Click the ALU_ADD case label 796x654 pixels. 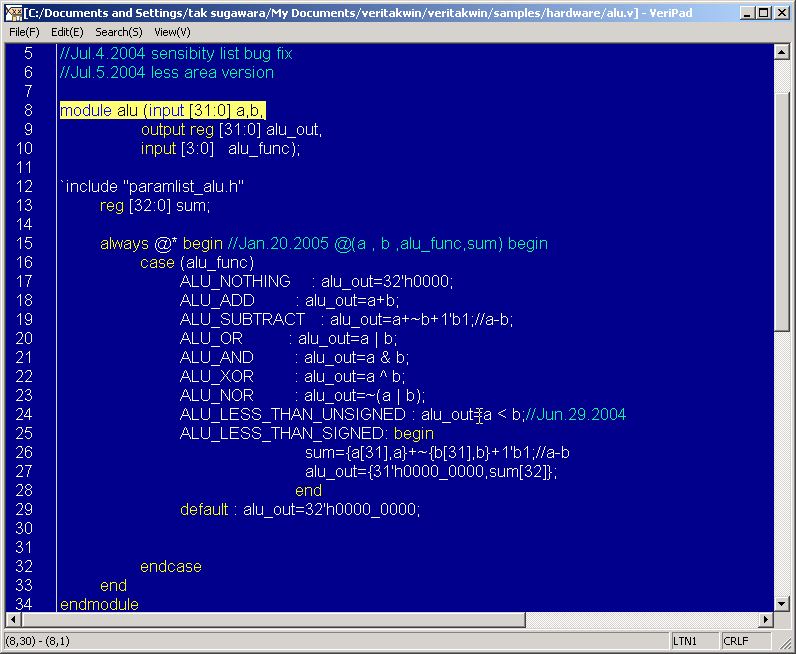[217, 300]
